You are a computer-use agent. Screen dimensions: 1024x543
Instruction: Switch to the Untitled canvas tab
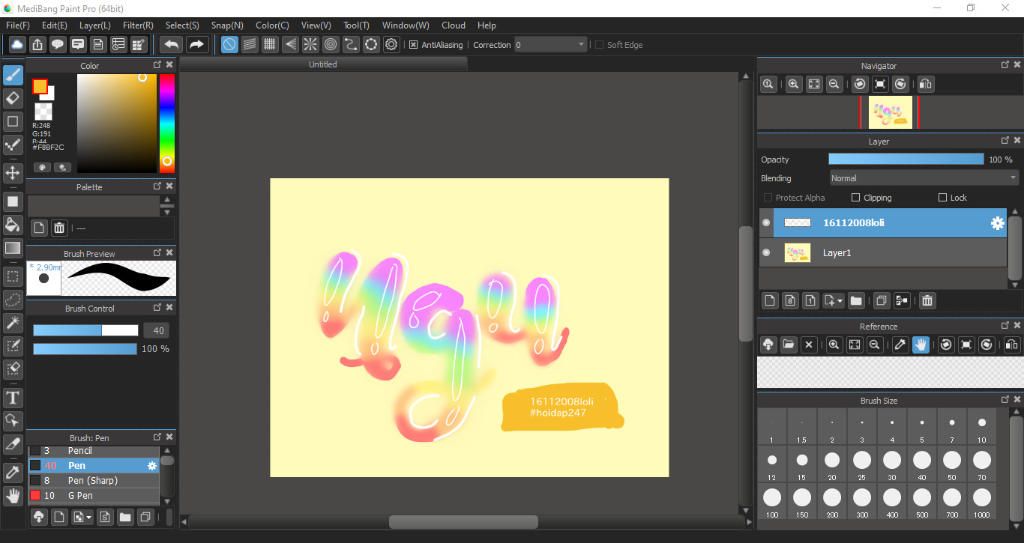323,64
